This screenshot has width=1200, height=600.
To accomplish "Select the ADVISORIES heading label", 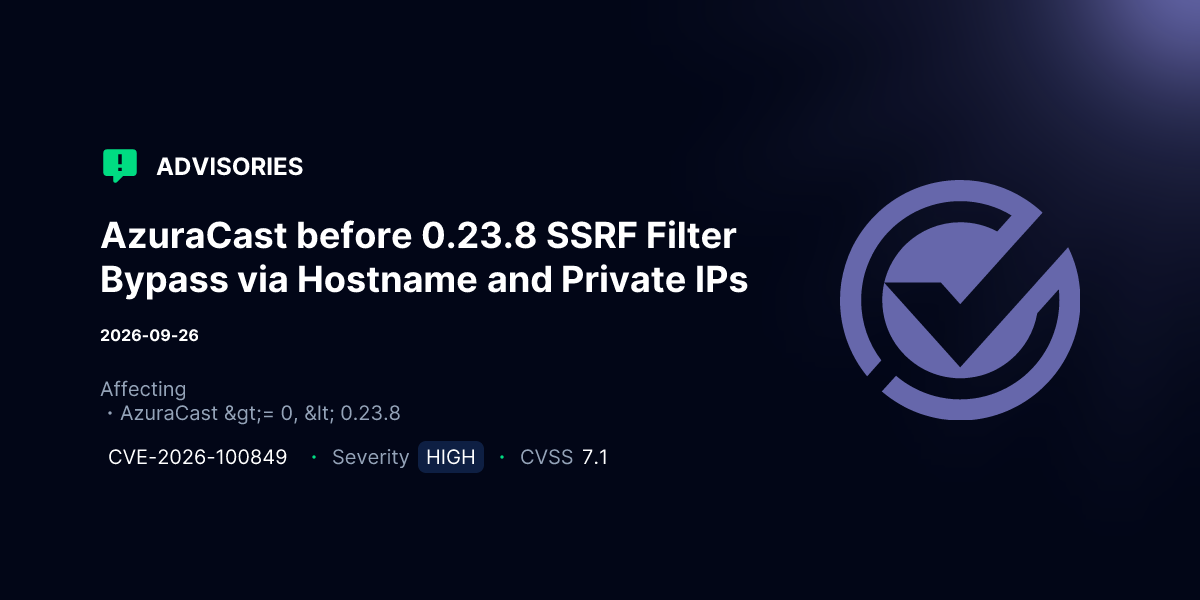I will [x=230, y=167].
